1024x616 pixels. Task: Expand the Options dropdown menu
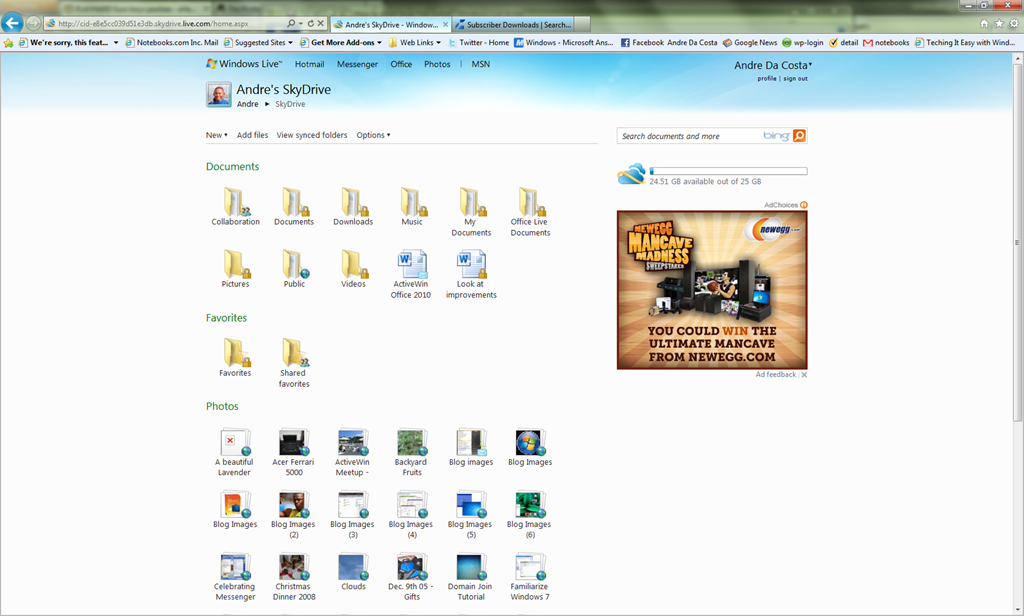[x=374, y=135]
